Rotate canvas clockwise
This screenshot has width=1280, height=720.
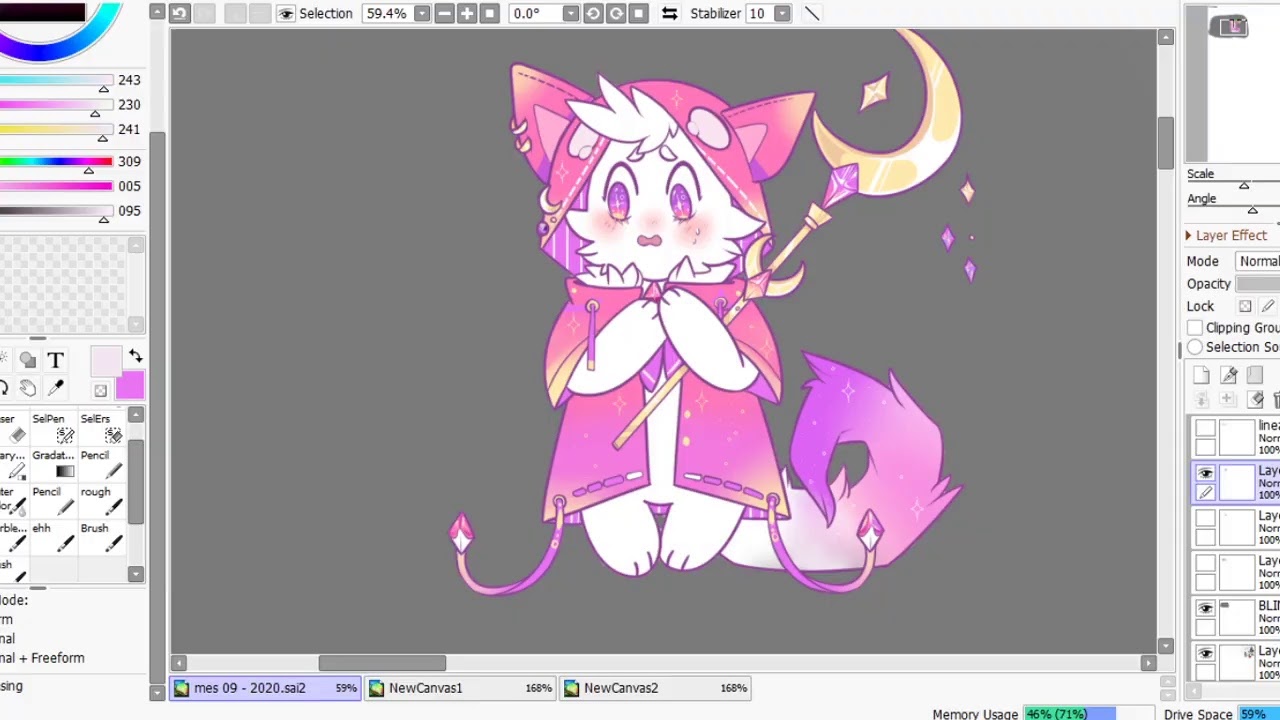click(616, 13)
